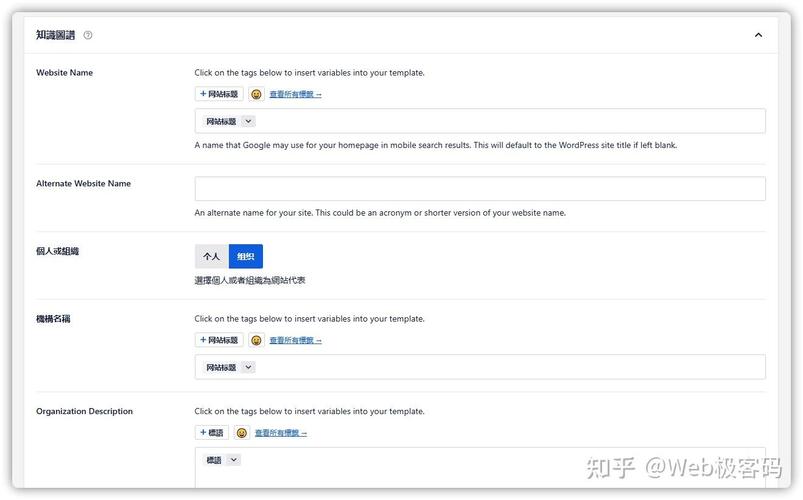Open the view-all-tags link under Website Name

point(295,94)
